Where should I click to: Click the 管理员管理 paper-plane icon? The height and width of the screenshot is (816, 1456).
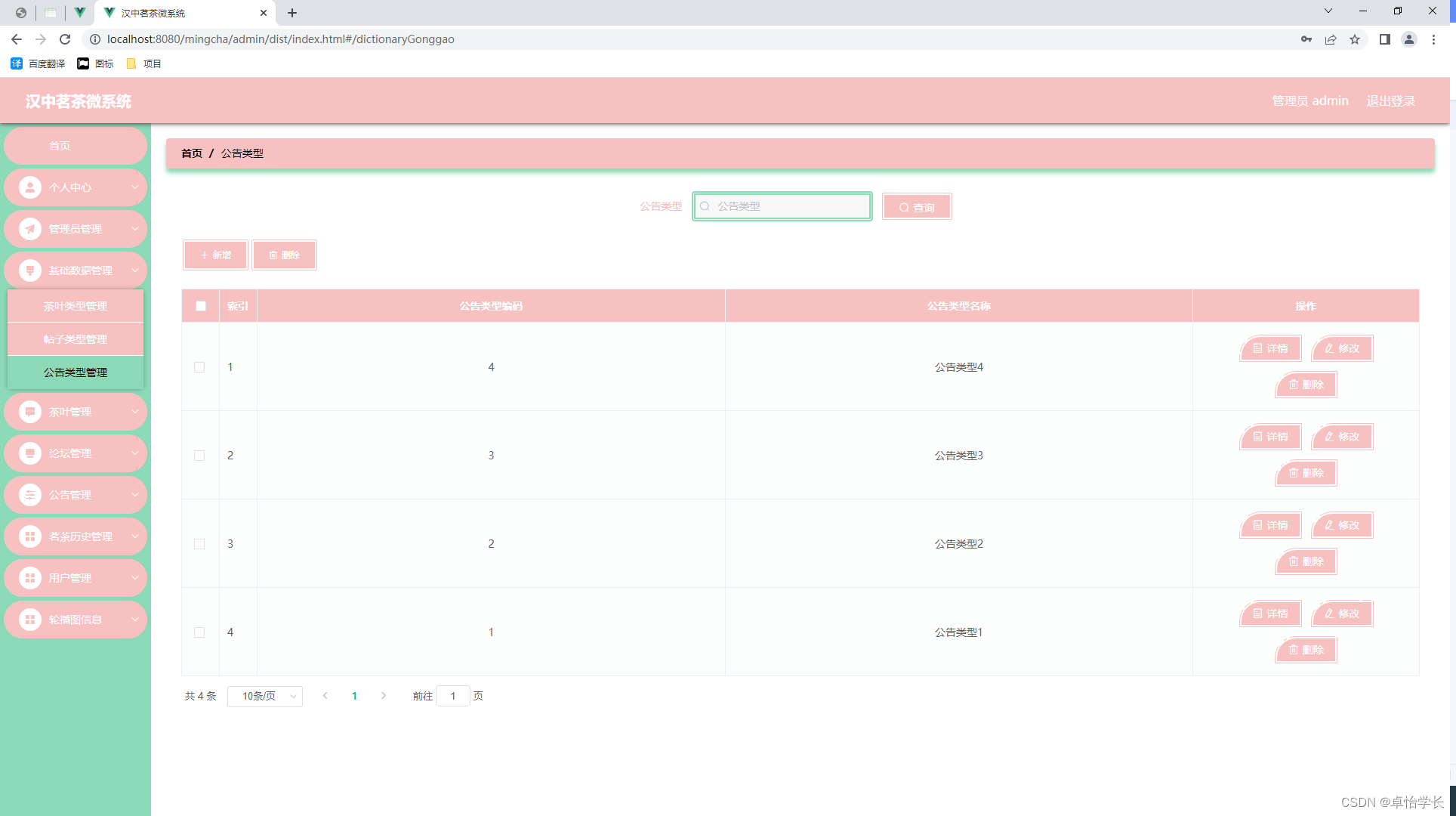click(x=30, y=229)
